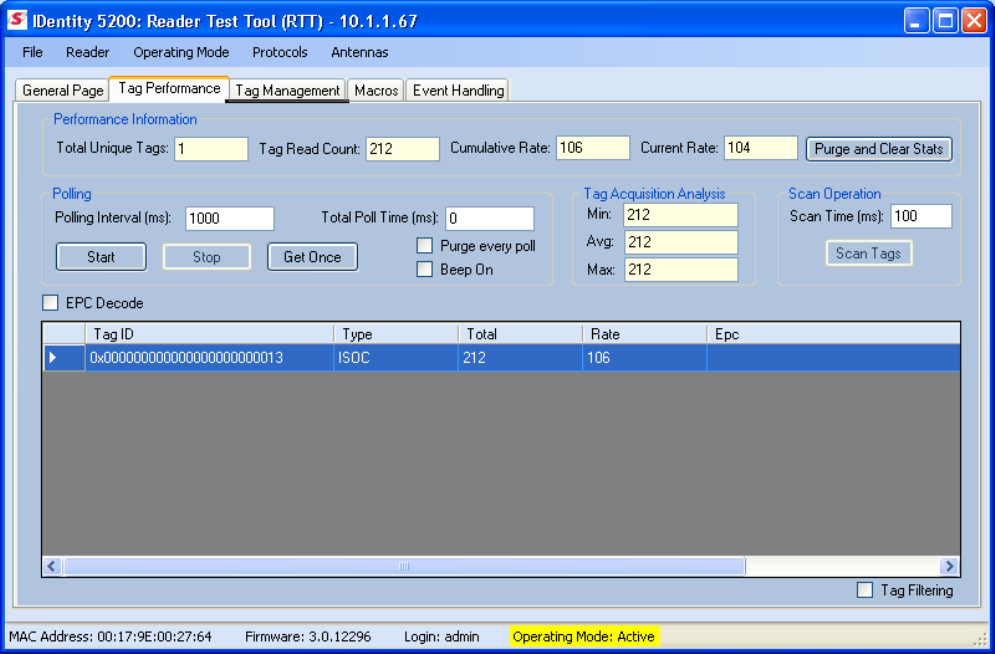The width and height of the screenshot is (995, 654).
Task: Click the Total Poll Time input field
Action: tap(489, 218)
